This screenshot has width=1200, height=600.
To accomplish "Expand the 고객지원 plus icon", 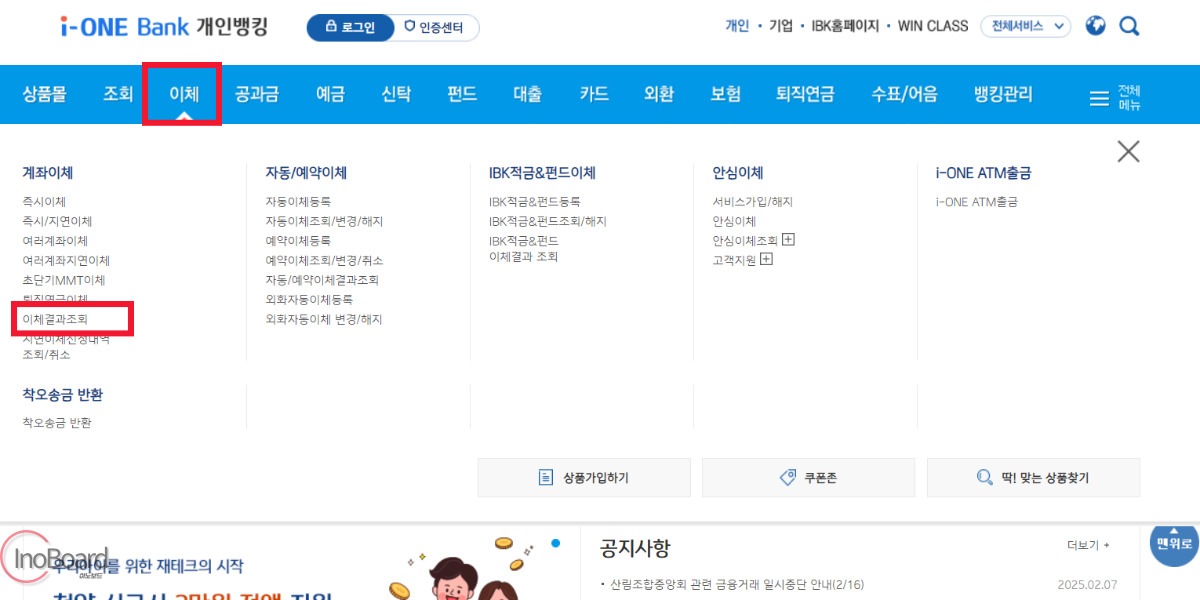I will click(x=767, y=259).
